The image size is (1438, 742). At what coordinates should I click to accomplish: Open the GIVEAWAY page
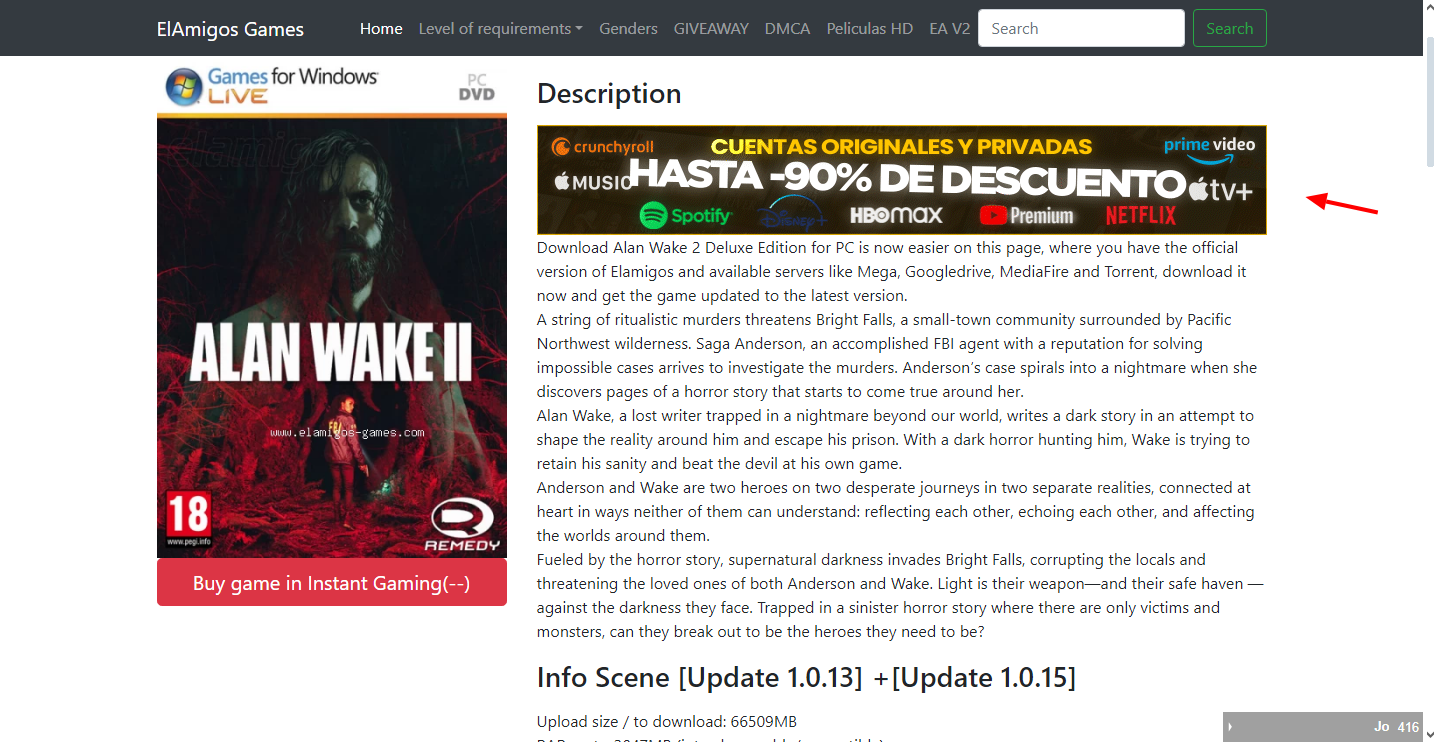point(711,29)
